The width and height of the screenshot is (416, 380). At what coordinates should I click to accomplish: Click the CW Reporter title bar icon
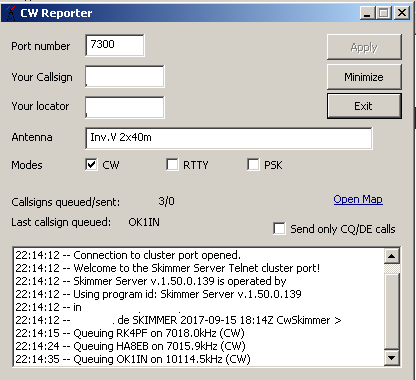pos(11,13)
